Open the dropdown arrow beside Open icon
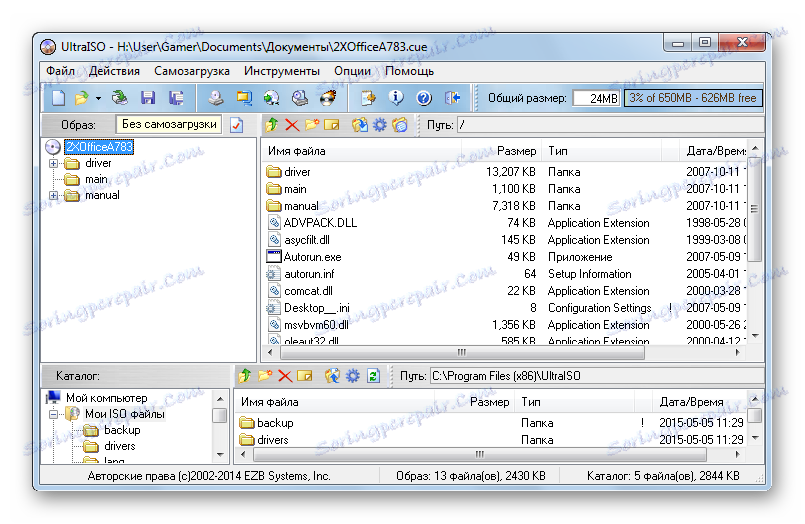 tap(99, 98)
